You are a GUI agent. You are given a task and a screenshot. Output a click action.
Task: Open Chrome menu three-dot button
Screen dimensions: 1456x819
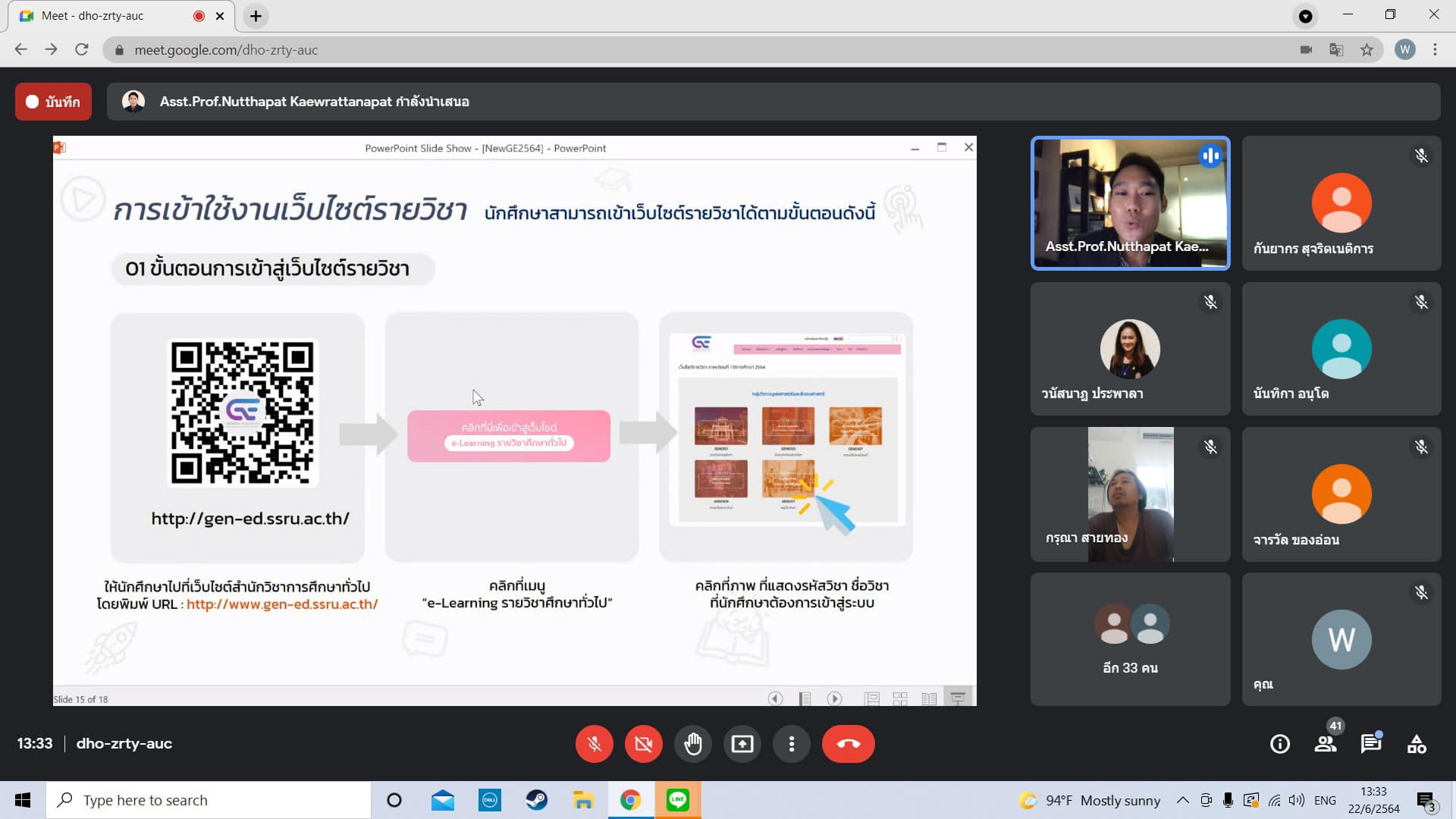[x=1435, y=50]
